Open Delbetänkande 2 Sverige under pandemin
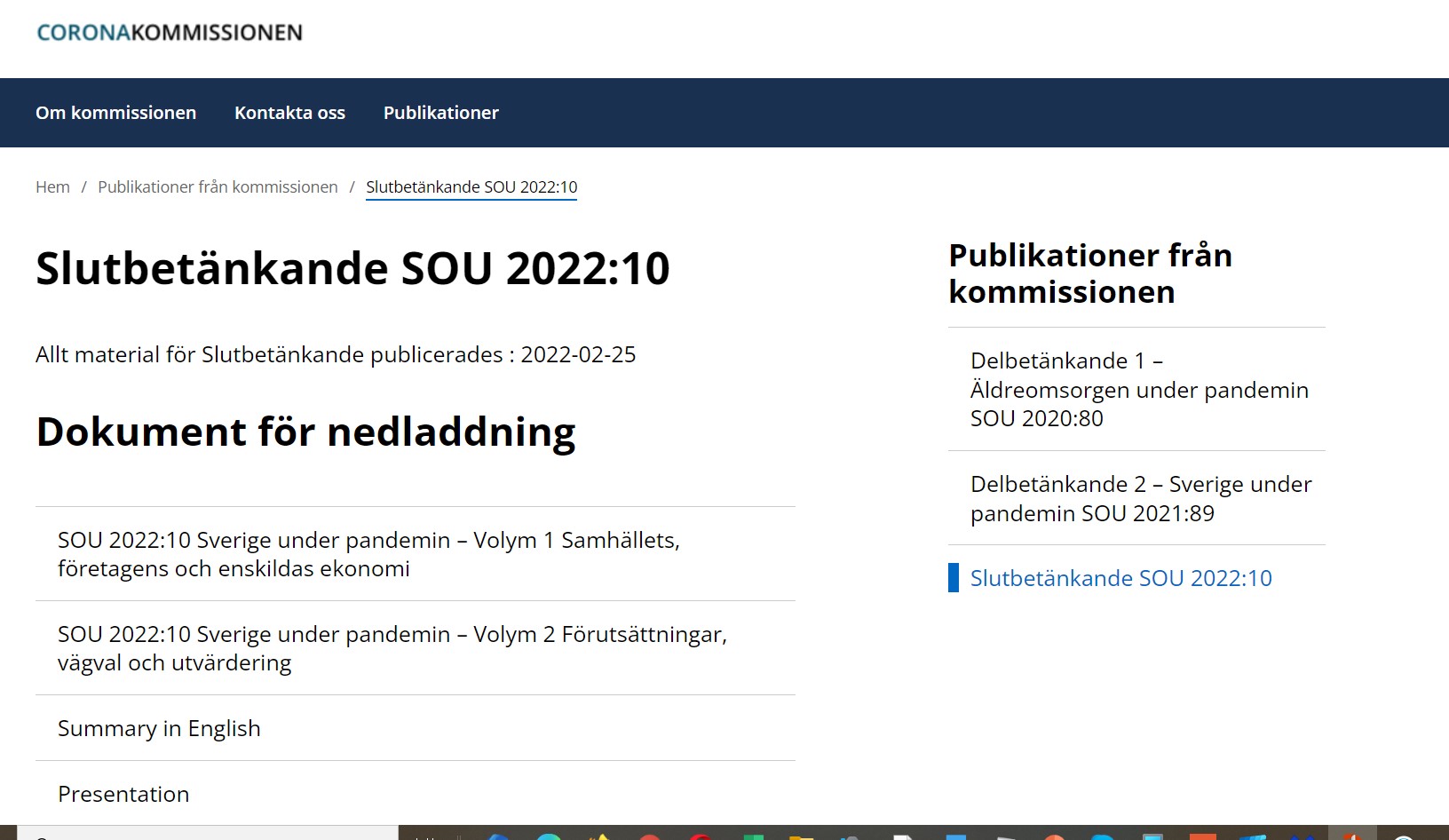This screenshot has width=1449, height=840. (x=1140, y=498)
